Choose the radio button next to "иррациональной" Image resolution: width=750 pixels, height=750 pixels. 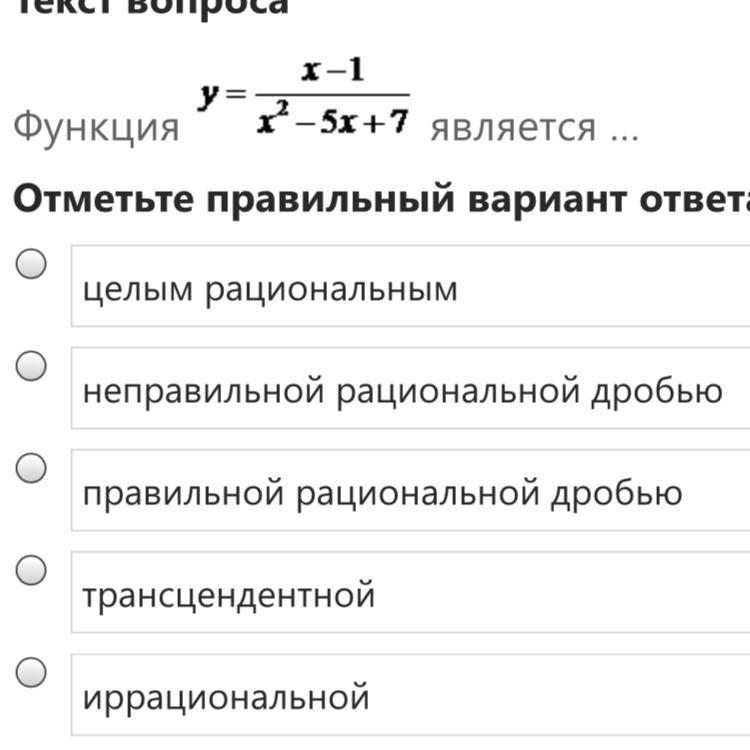coord(33,672)
